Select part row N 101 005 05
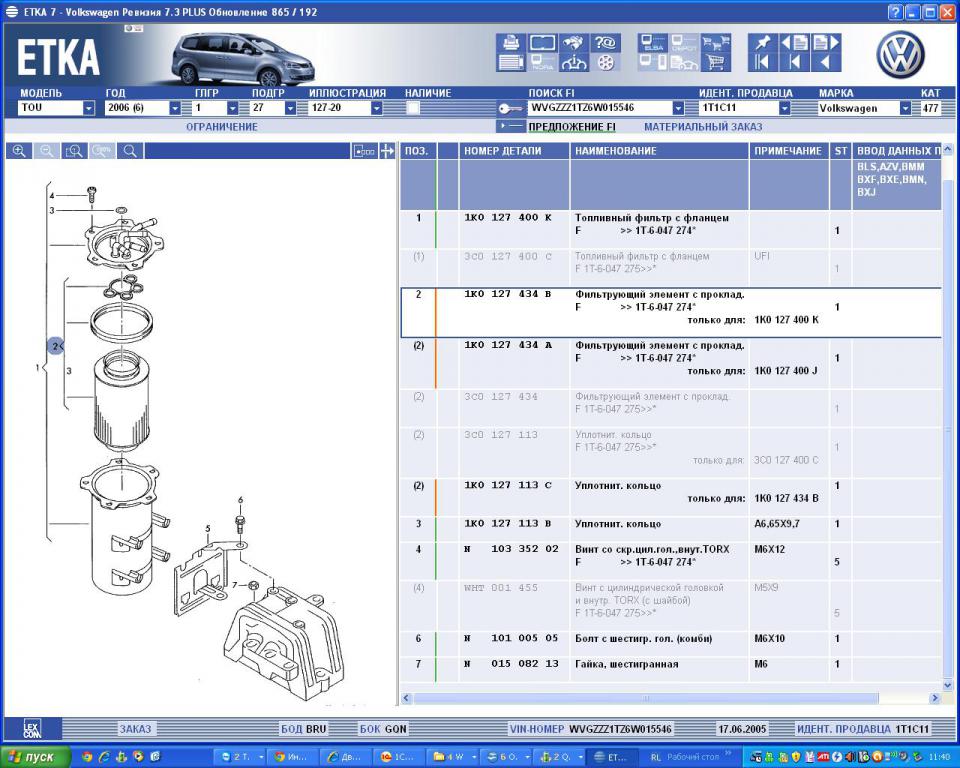 pyautogui.click(x=671, y=644)
